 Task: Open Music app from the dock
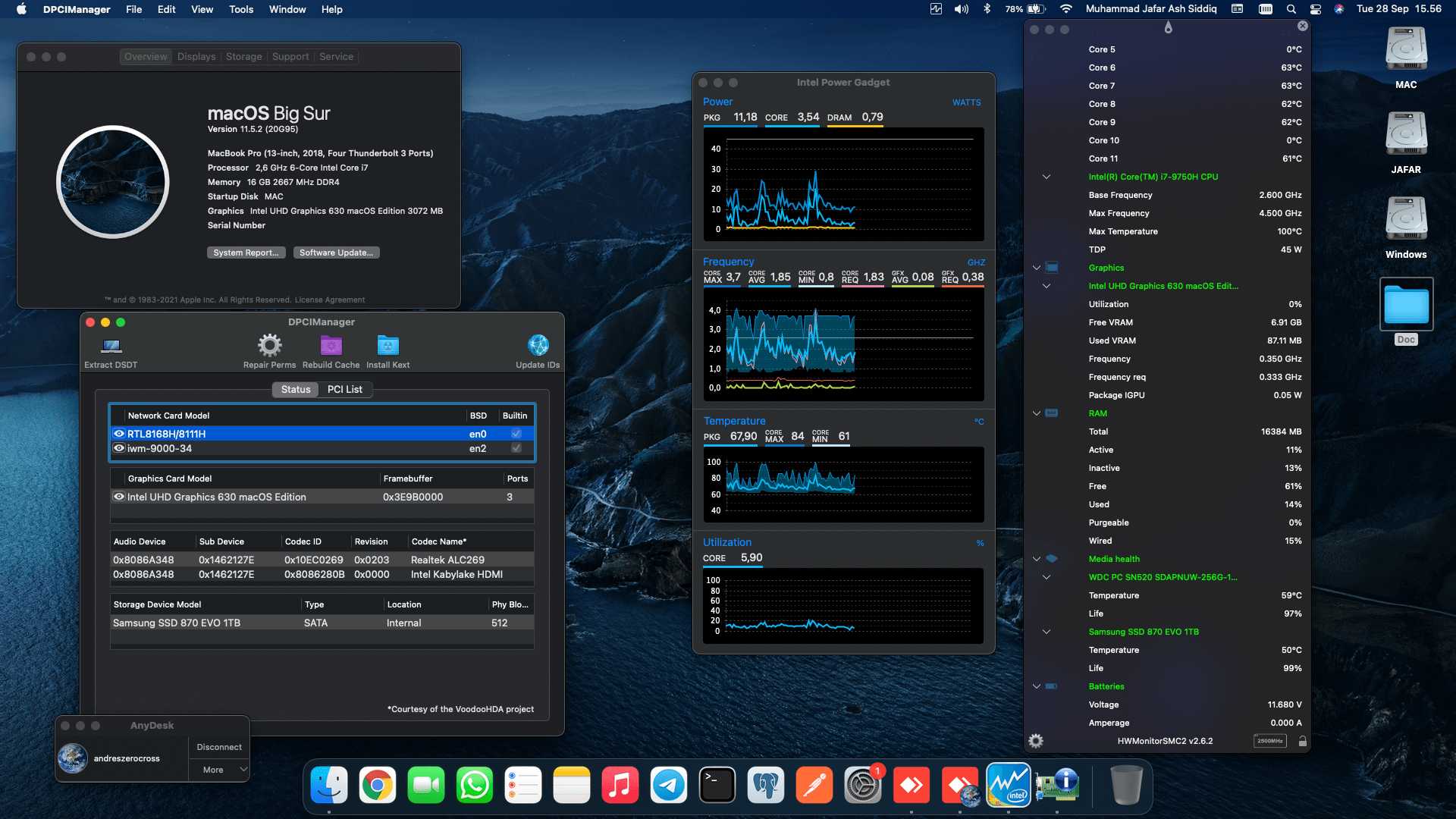click(x=620, y=785)
